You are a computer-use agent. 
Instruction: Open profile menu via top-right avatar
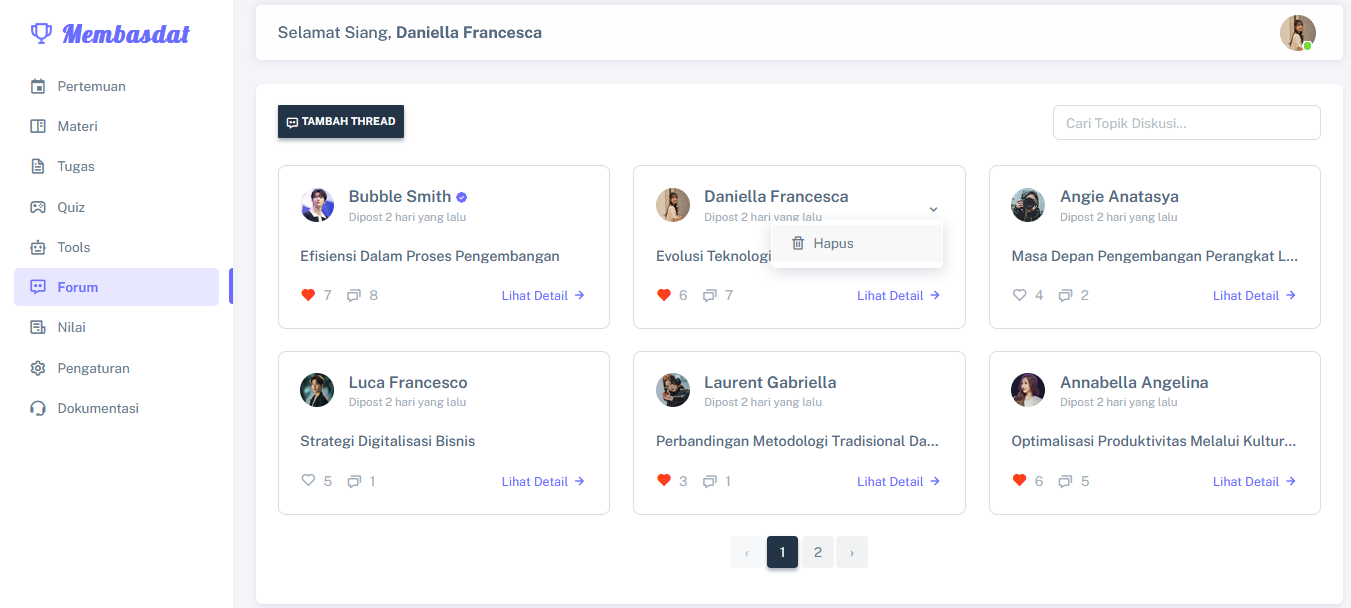click(1298, 33)
